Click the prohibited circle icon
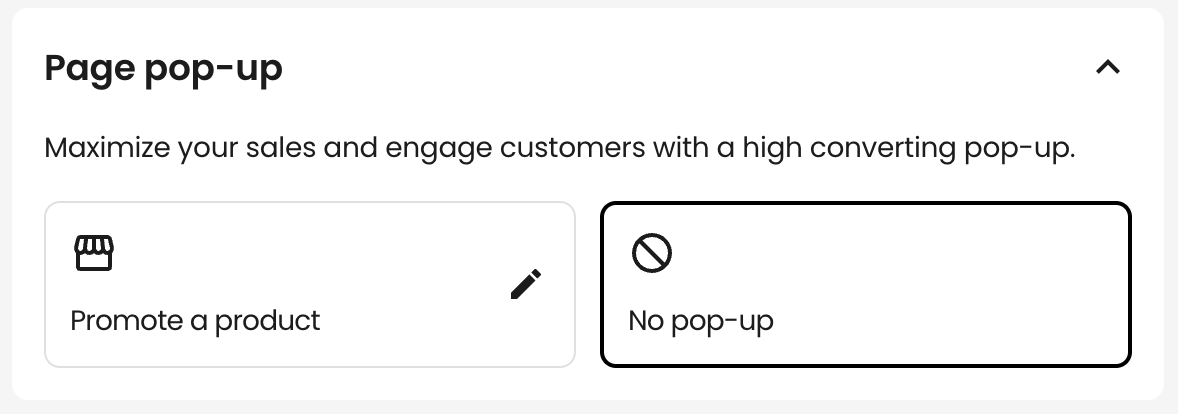Viewport: 1178px width, 414px height. 651,252
